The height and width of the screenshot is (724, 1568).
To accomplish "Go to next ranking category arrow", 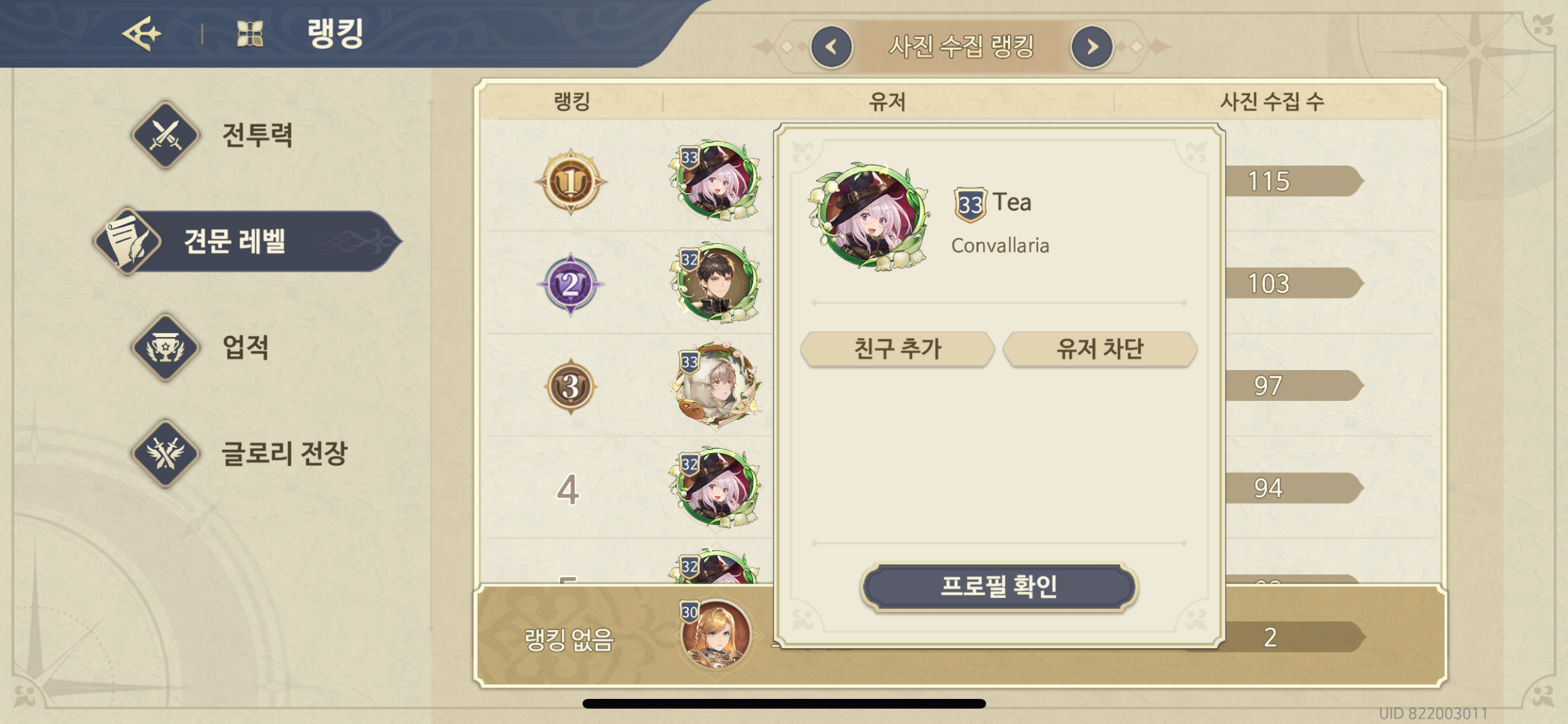I will tap(1092, 47).
